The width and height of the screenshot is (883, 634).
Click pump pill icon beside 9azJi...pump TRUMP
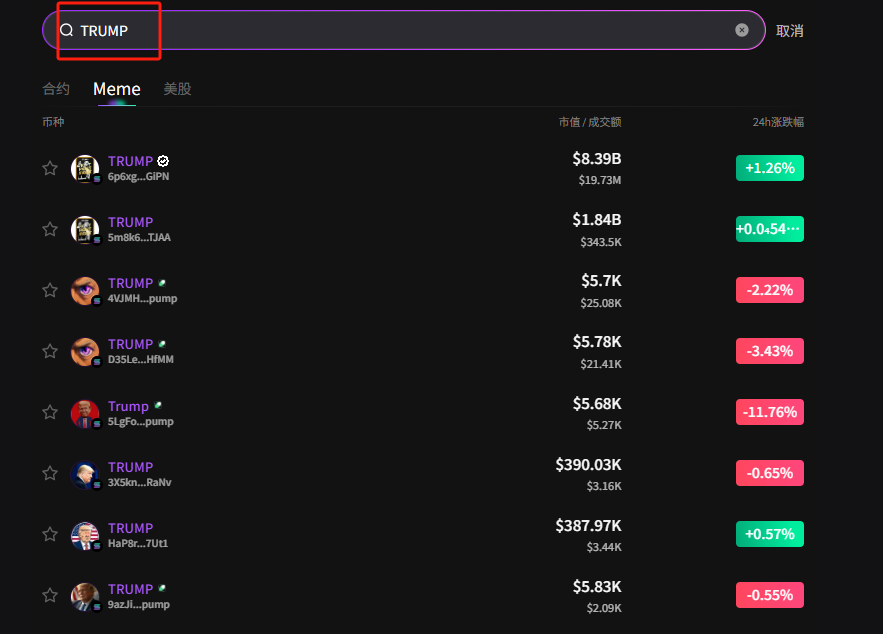pyautogui.click(x=162, y=588)
